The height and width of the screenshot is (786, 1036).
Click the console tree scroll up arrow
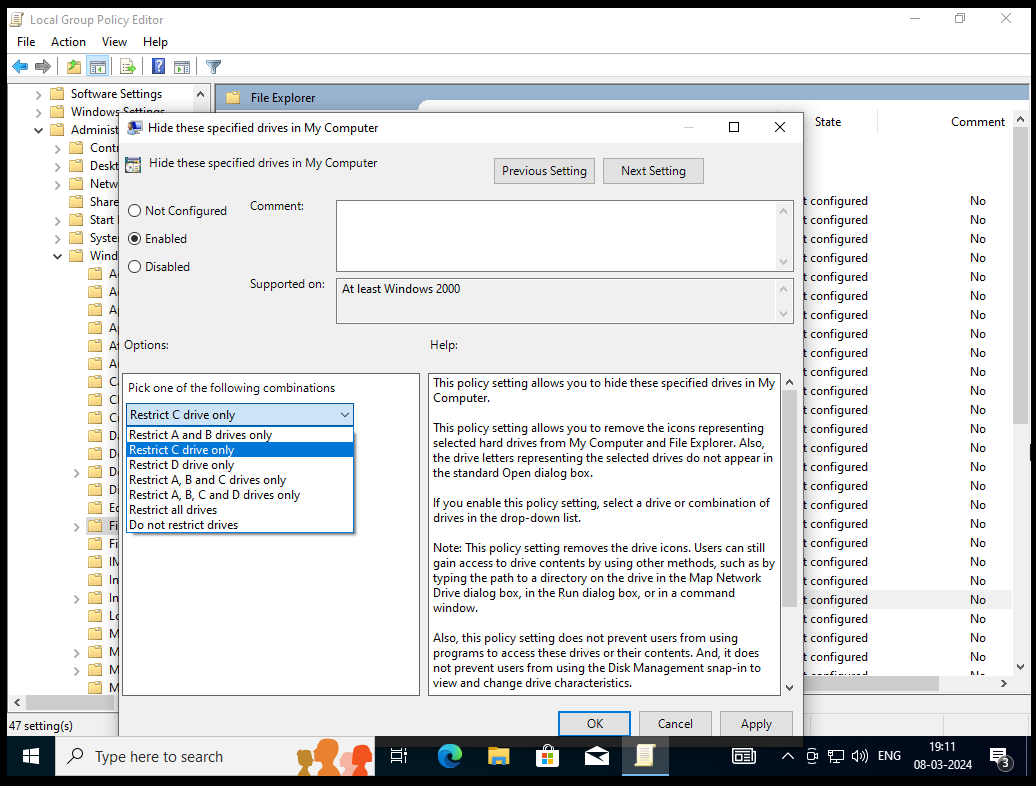[x=200, y=94]
